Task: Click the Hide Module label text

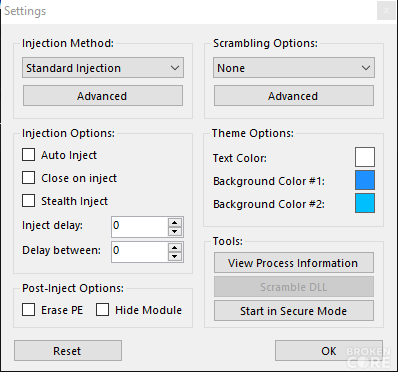Action: [x=148, y=310]
